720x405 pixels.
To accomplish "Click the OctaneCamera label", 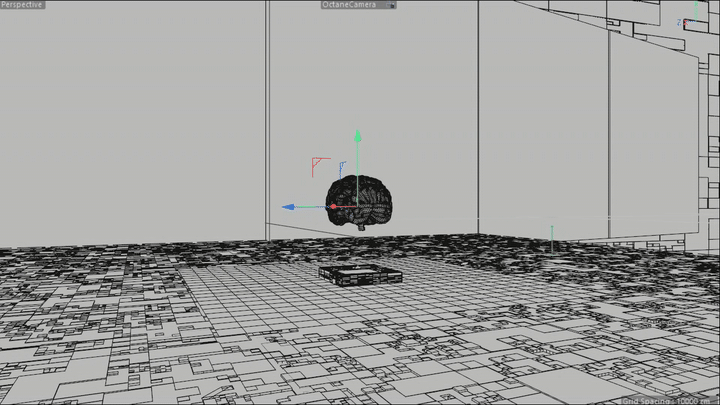I will (x=349, y=5).
